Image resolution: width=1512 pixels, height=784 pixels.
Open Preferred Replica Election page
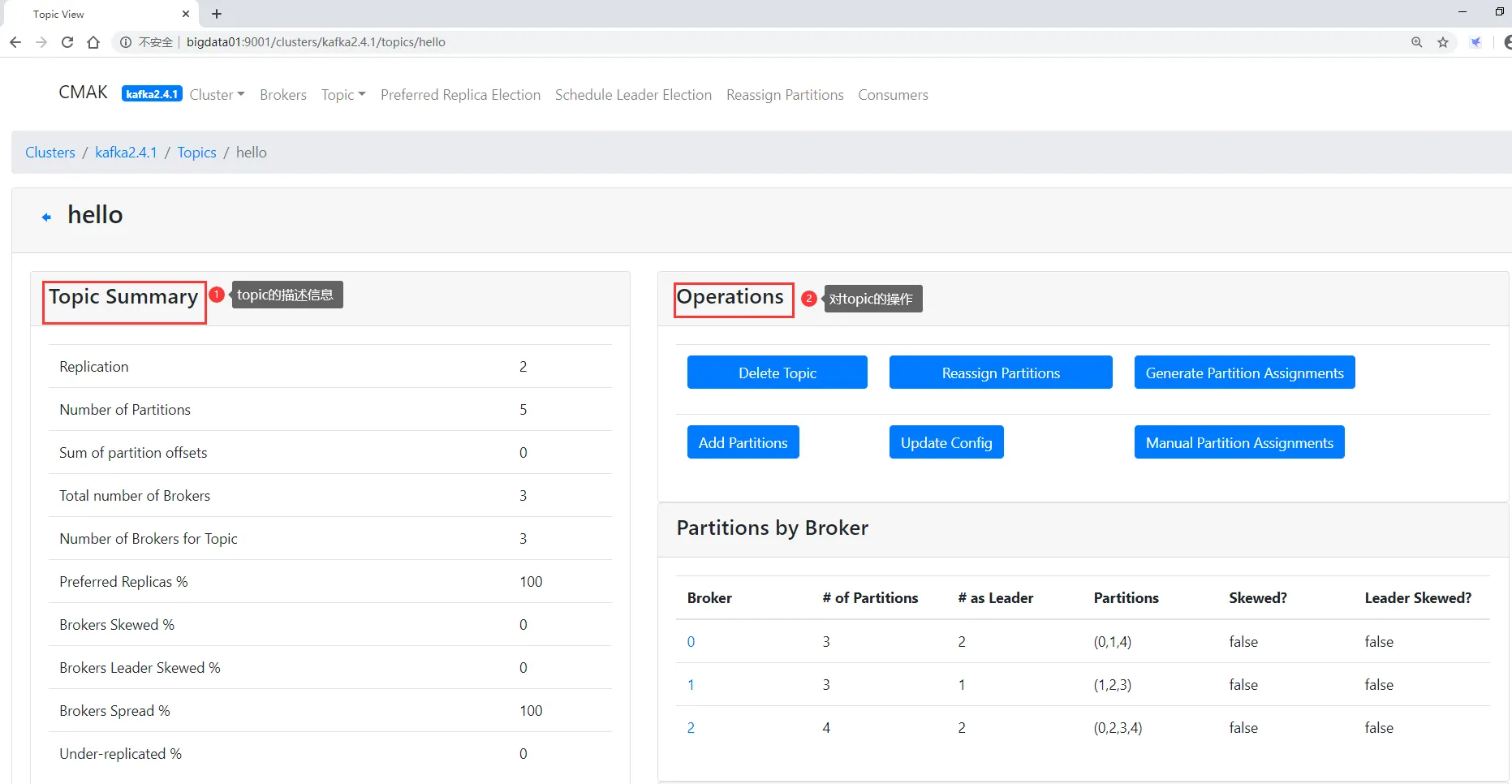pos(460,95)
